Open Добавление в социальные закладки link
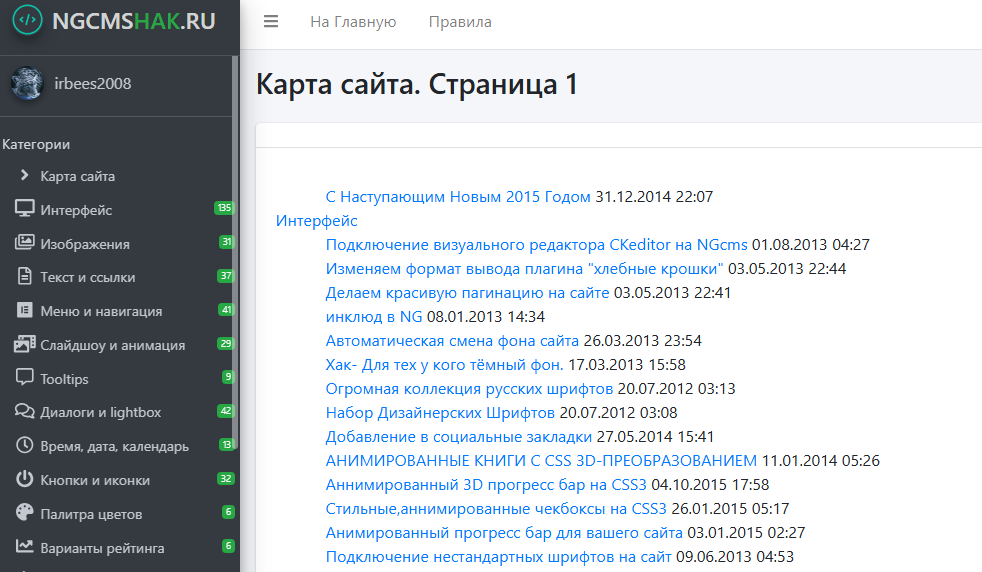This screenshot has height=572, width=982. [x=458, y=437]
